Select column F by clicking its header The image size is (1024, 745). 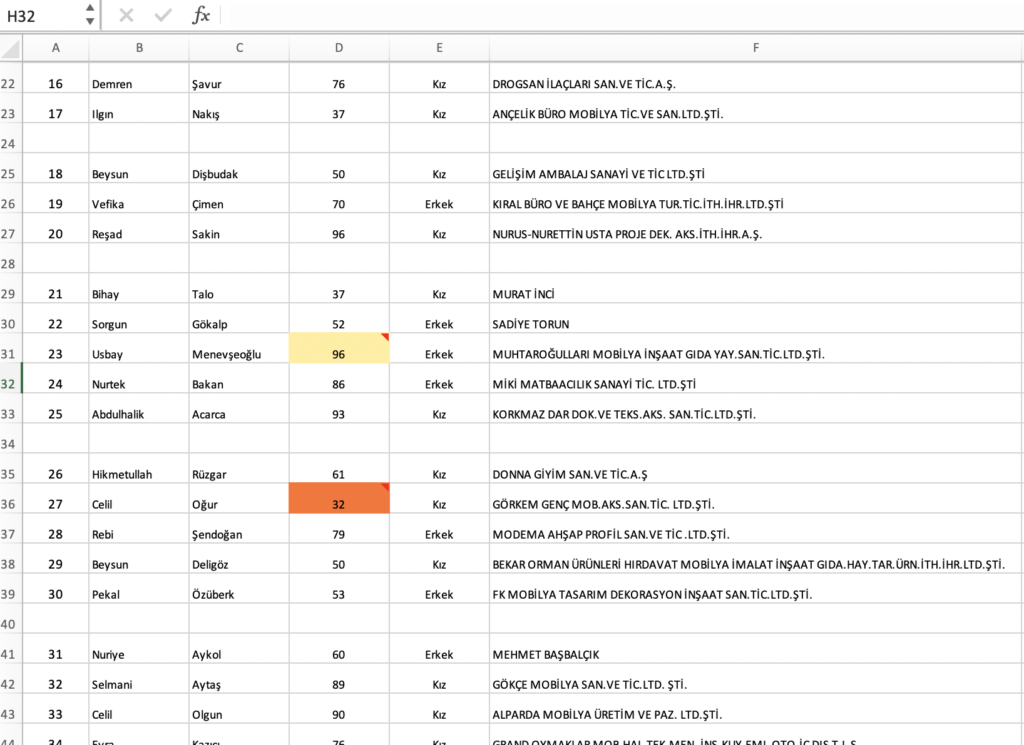[755, 47]
